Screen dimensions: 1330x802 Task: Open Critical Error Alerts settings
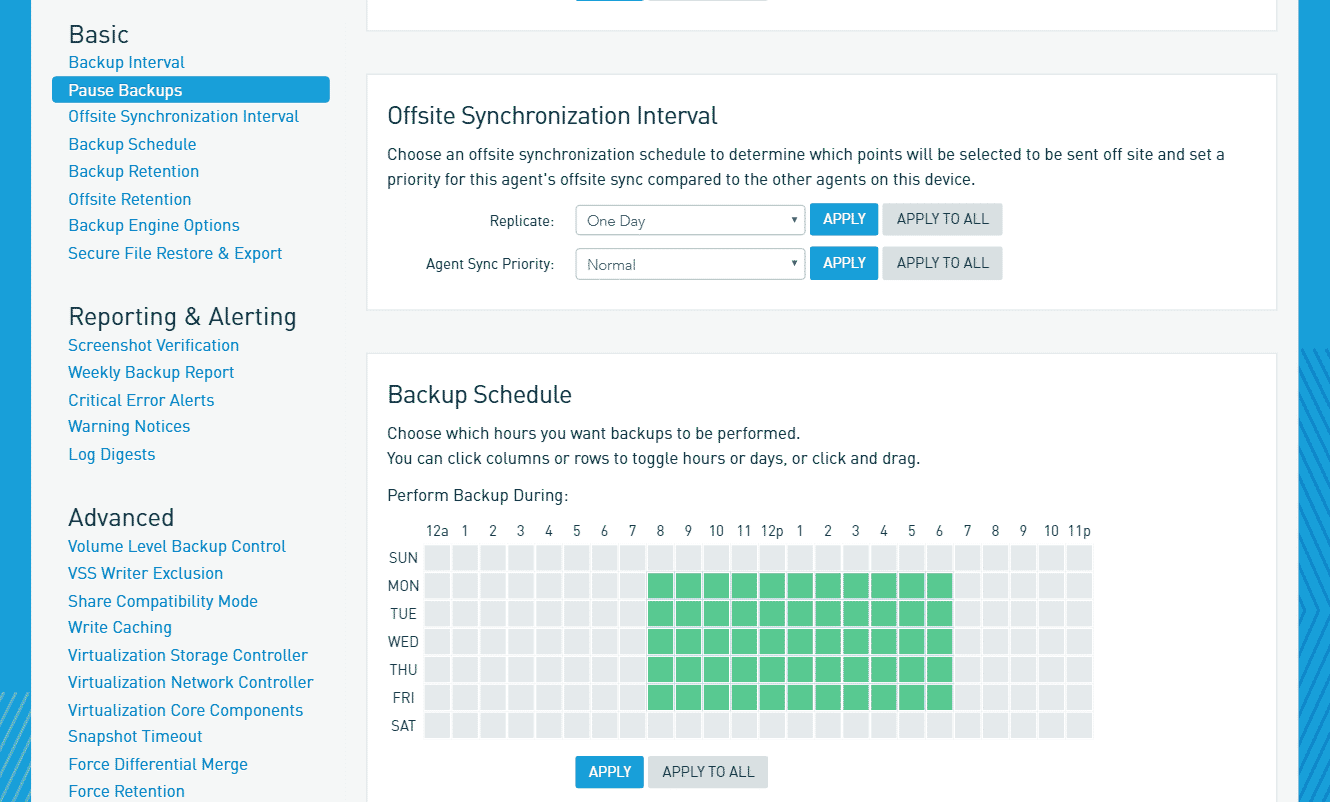(x=141, y=400)
